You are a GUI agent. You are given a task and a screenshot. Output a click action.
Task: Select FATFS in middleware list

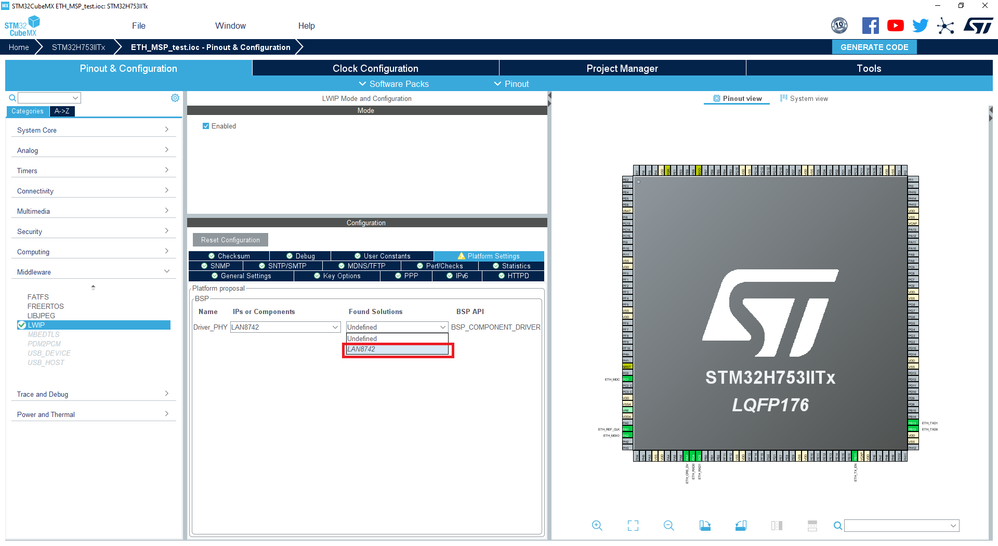tap(38, 297)
